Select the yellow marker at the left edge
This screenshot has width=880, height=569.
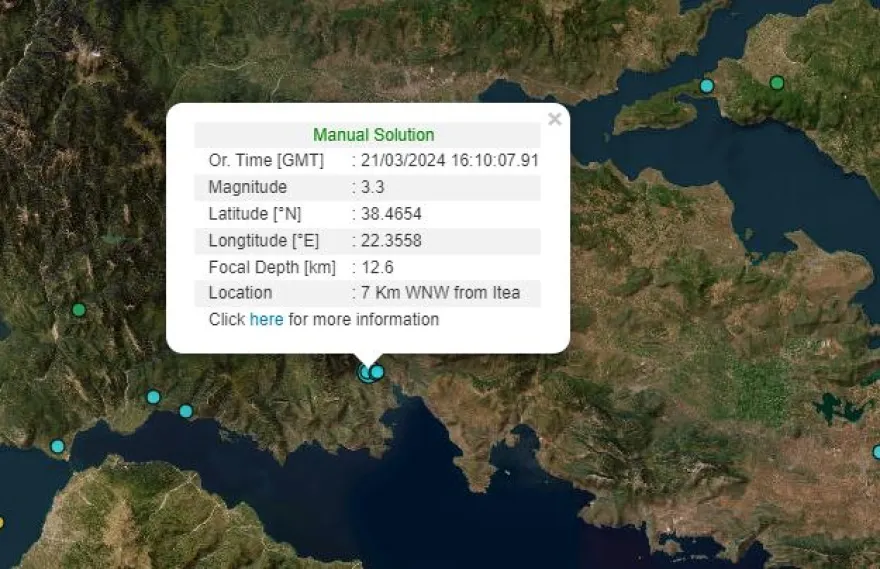[x=1, y=521]
